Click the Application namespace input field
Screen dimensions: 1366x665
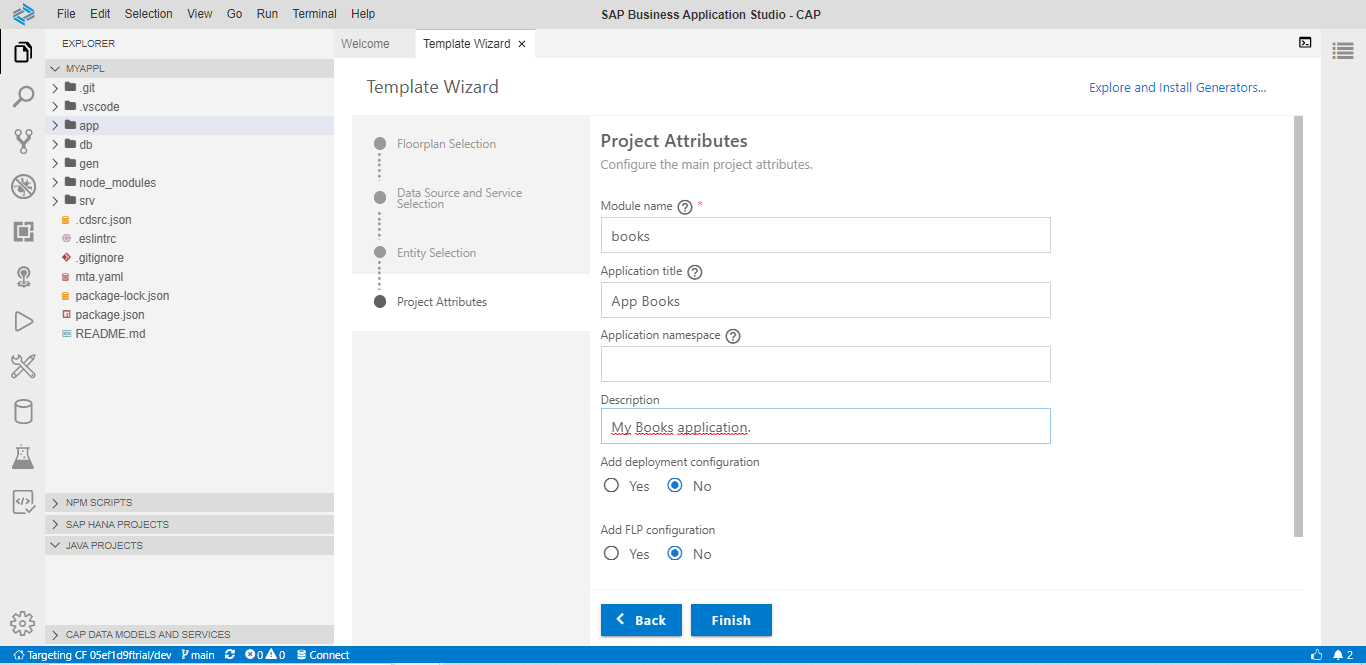point(825,364)
